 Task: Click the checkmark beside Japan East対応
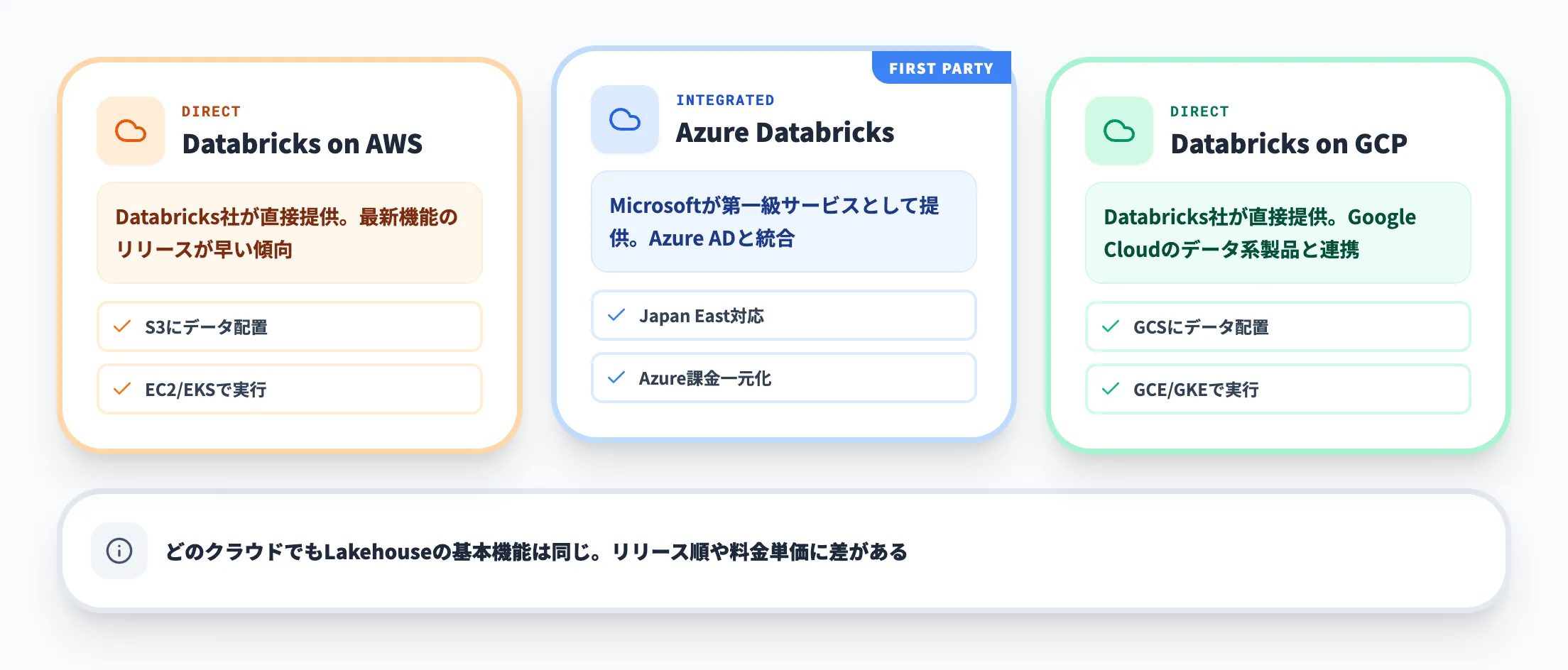pos(617,316)
